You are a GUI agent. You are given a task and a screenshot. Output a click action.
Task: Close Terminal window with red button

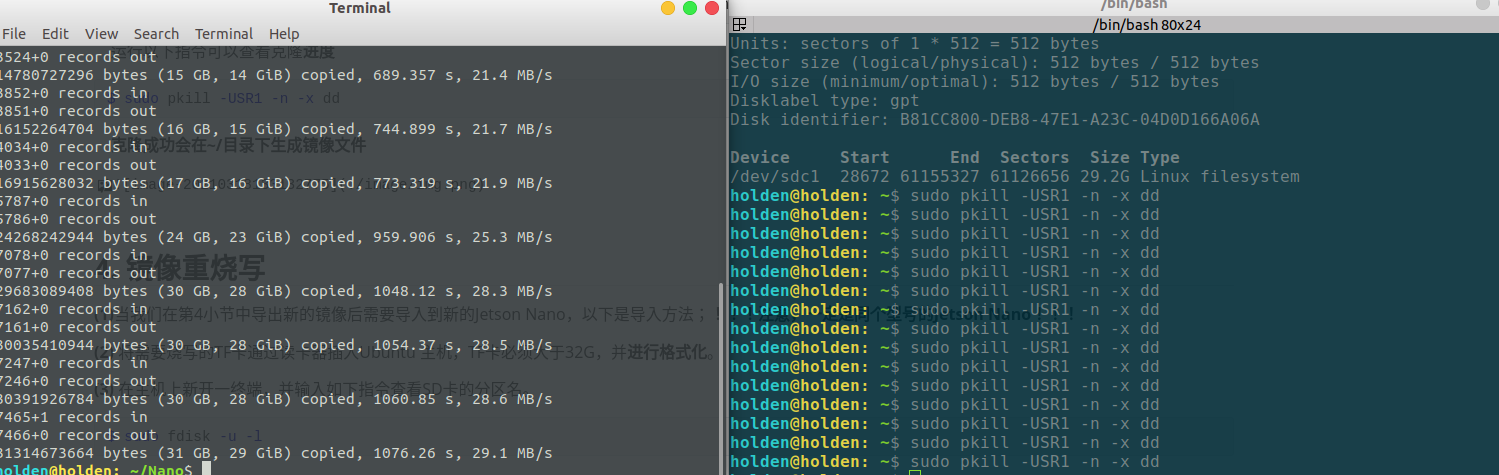point(712,8)
